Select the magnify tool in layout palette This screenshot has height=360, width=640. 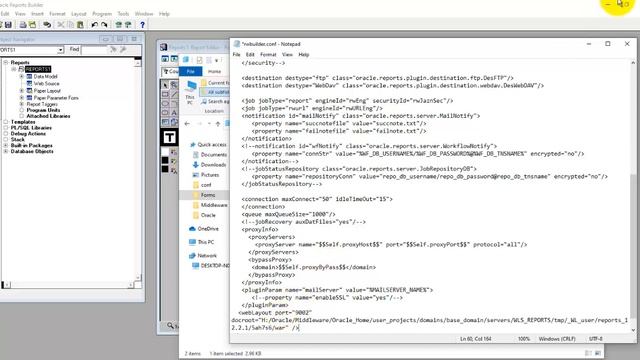pos(174,85)
